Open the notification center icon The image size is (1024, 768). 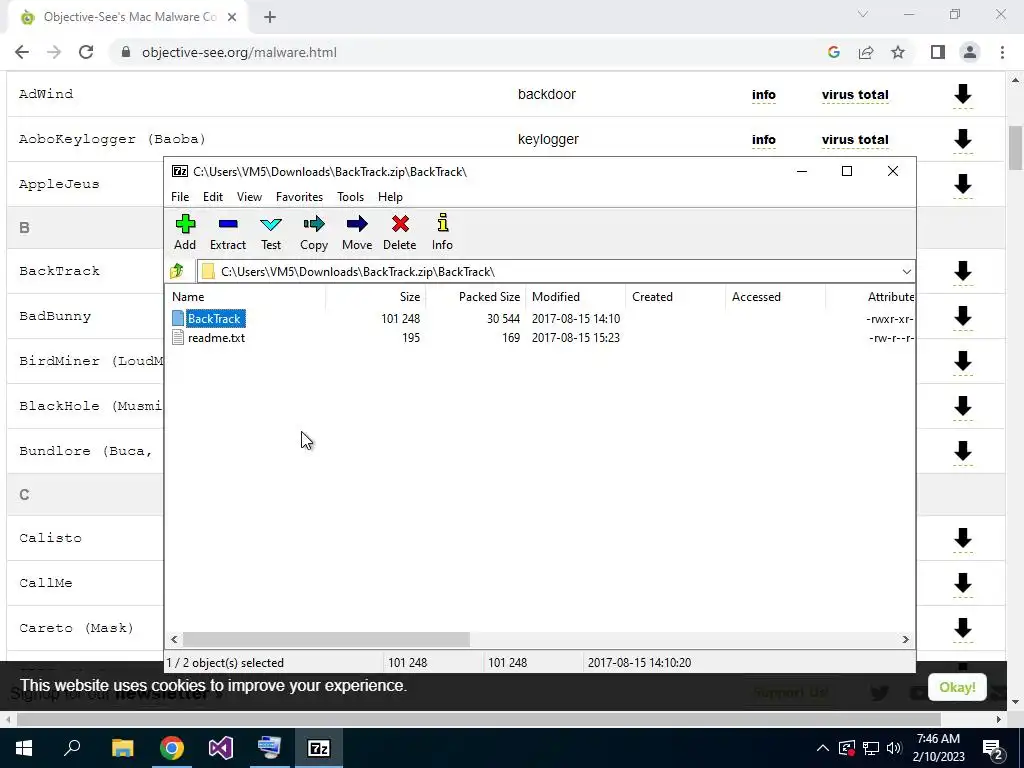tap(993, 748)
